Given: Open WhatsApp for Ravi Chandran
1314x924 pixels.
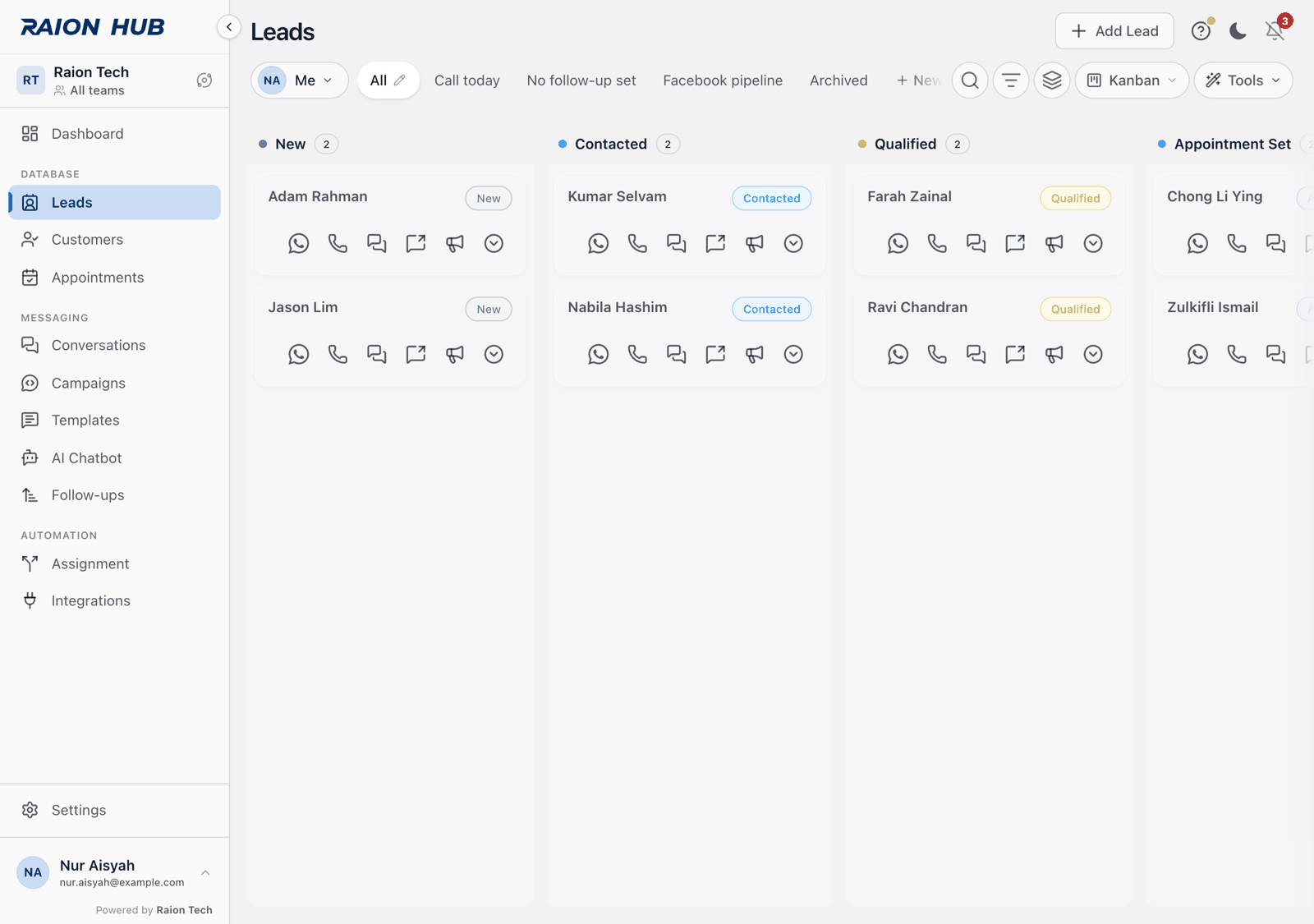Looking at the screenshot, I should (898, 354).
